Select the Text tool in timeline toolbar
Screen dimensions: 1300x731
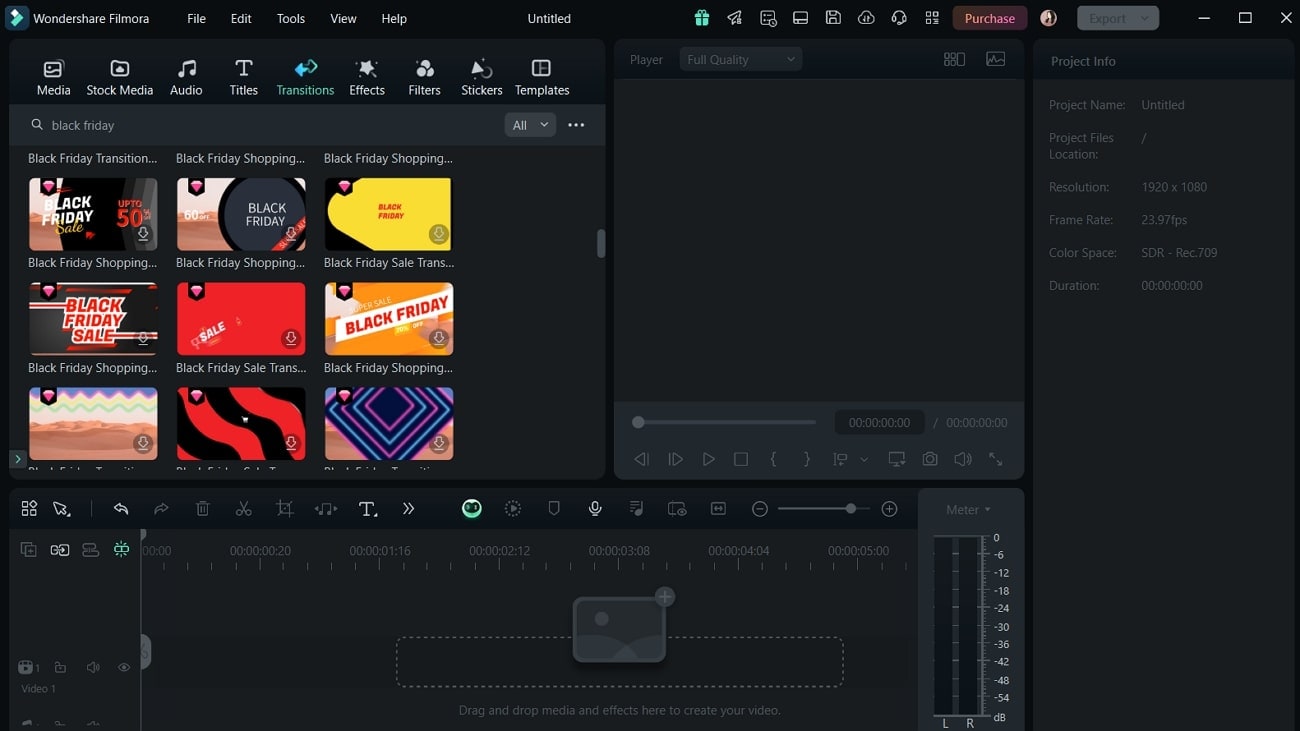point(368,509)
